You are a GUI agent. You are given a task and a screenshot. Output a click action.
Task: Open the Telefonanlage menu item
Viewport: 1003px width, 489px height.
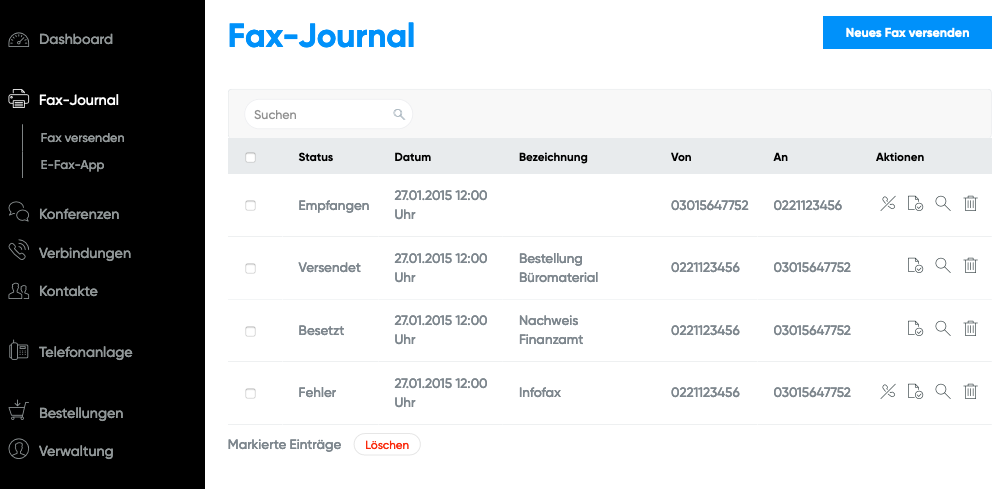85,352
